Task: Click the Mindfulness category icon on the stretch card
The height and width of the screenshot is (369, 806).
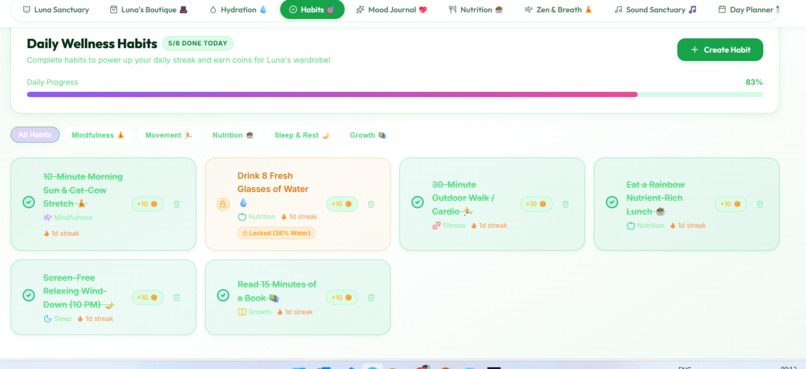Action: pos(48,217)
